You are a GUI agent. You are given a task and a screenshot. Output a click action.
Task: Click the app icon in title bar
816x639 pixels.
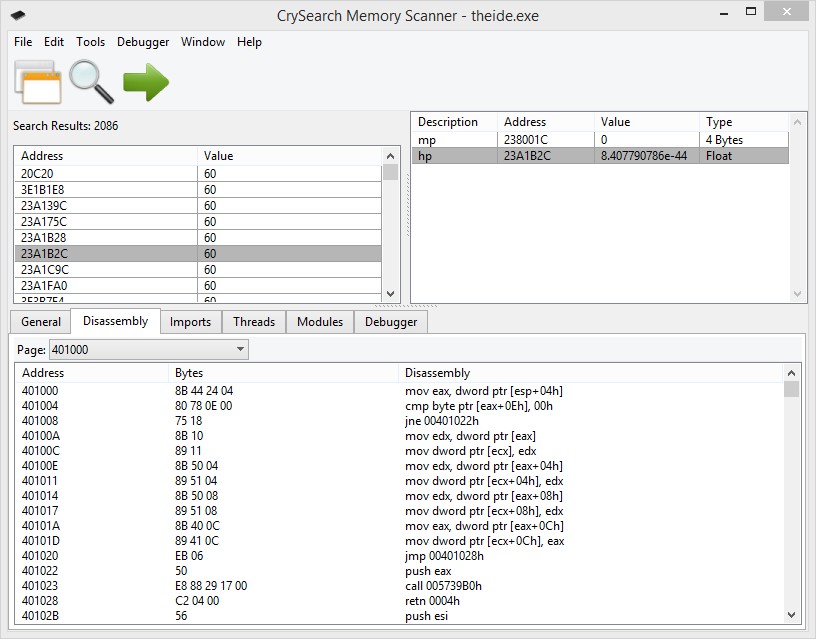19,16
